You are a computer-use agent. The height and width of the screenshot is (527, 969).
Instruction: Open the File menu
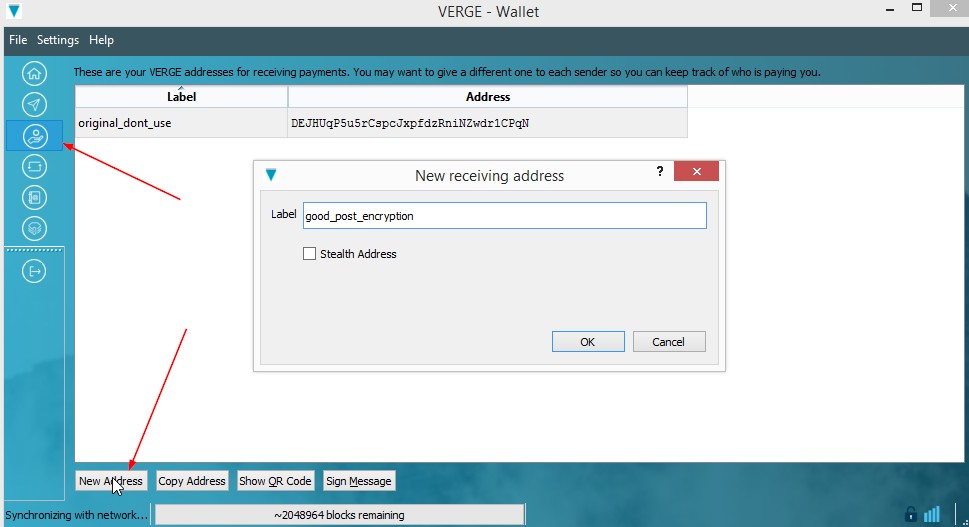(x=18, y=40)
